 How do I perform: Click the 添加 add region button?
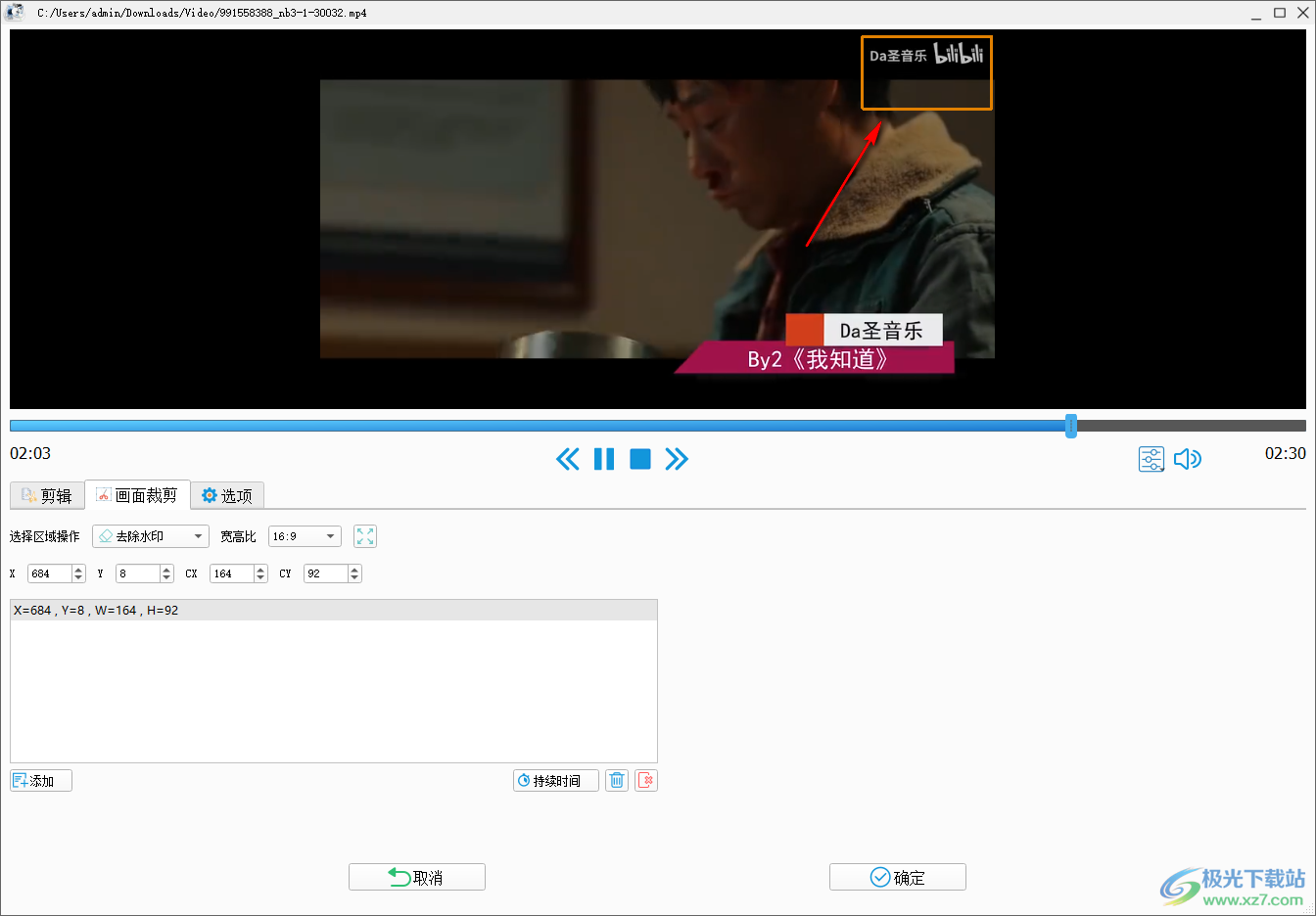41,781
